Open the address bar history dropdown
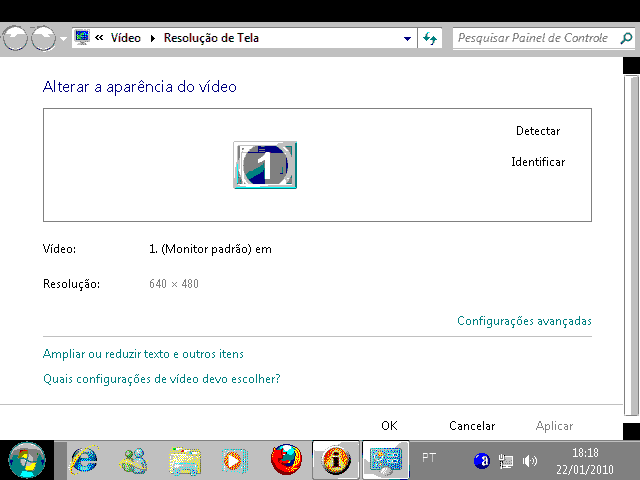The height and width of the screenshot is (480, 640). tap(407, 38)
